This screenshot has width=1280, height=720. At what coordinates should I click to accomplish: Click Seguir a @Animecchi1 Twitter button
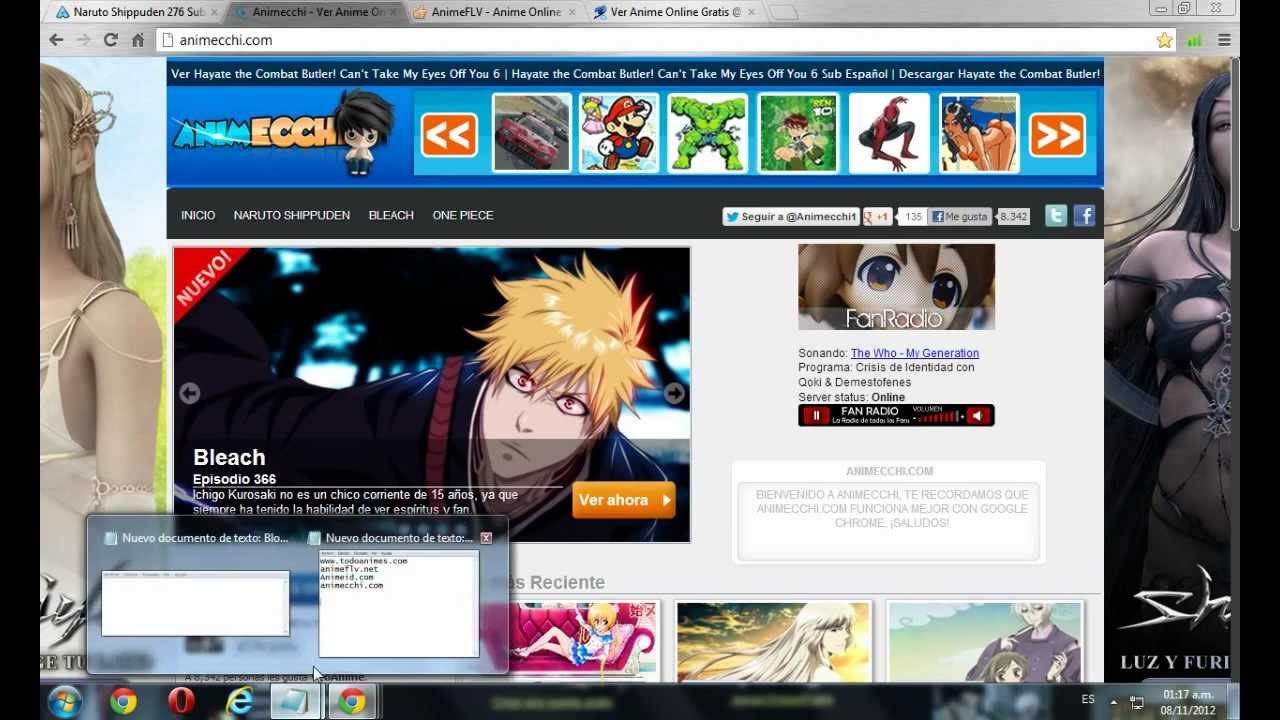(791, 216)
